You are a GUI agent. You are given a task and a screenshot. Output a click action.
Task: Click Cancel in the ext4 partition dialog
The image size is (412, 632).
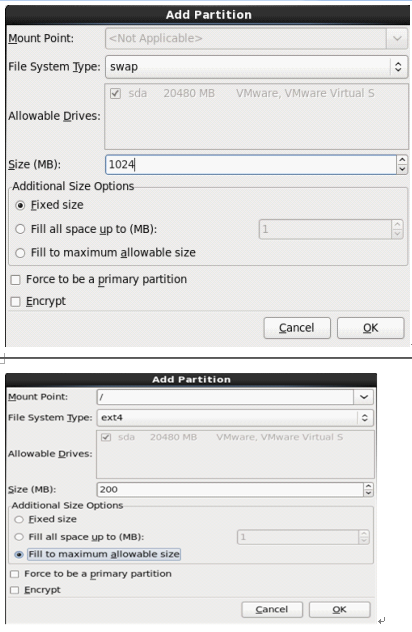[x=272, y=609]
